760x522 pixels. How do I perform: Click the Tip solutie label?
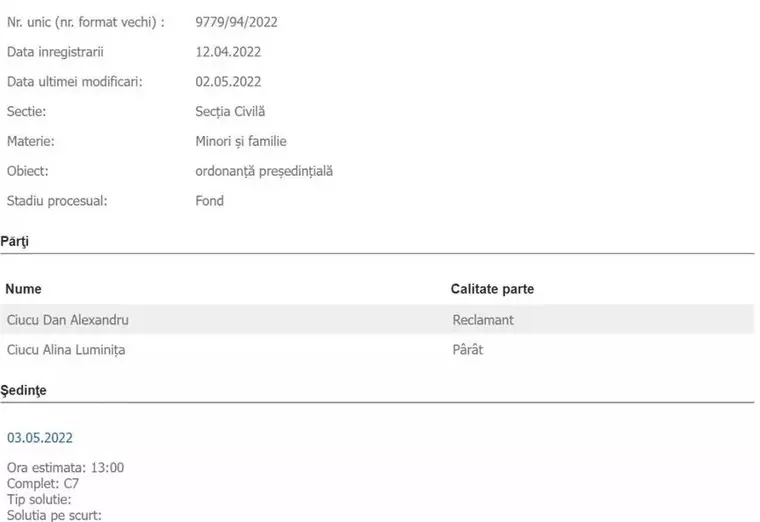tap(39, 500)
